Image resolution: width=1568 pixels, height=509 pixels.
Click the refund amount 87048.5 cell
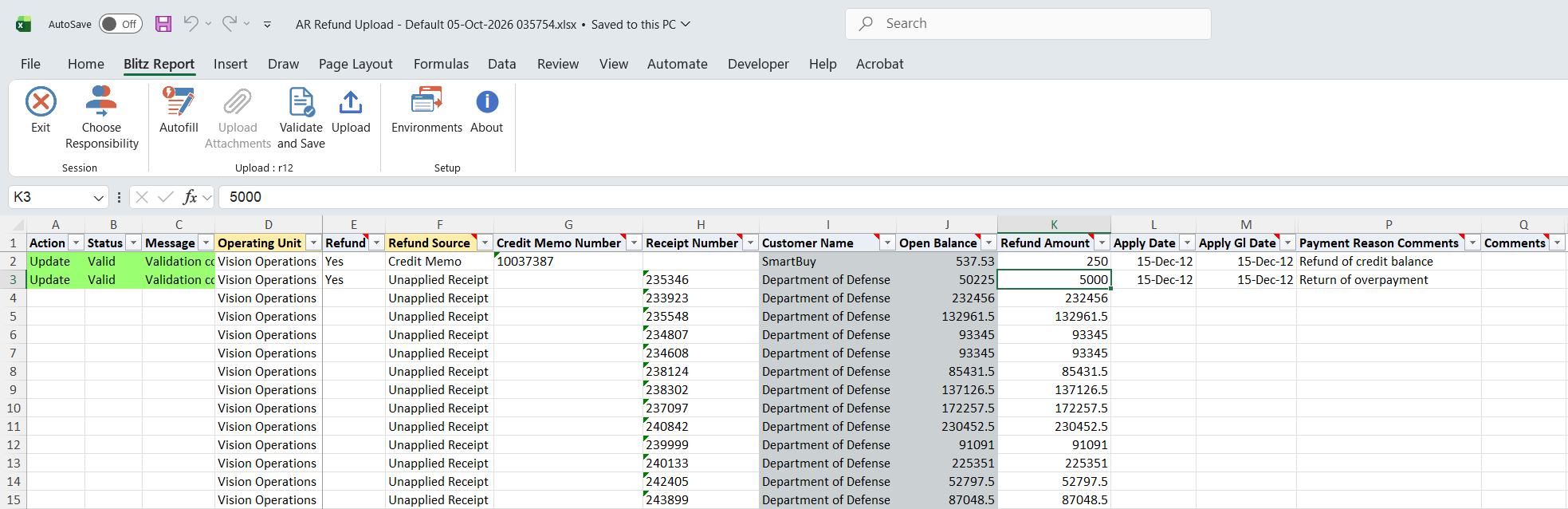pos(1054,499)
